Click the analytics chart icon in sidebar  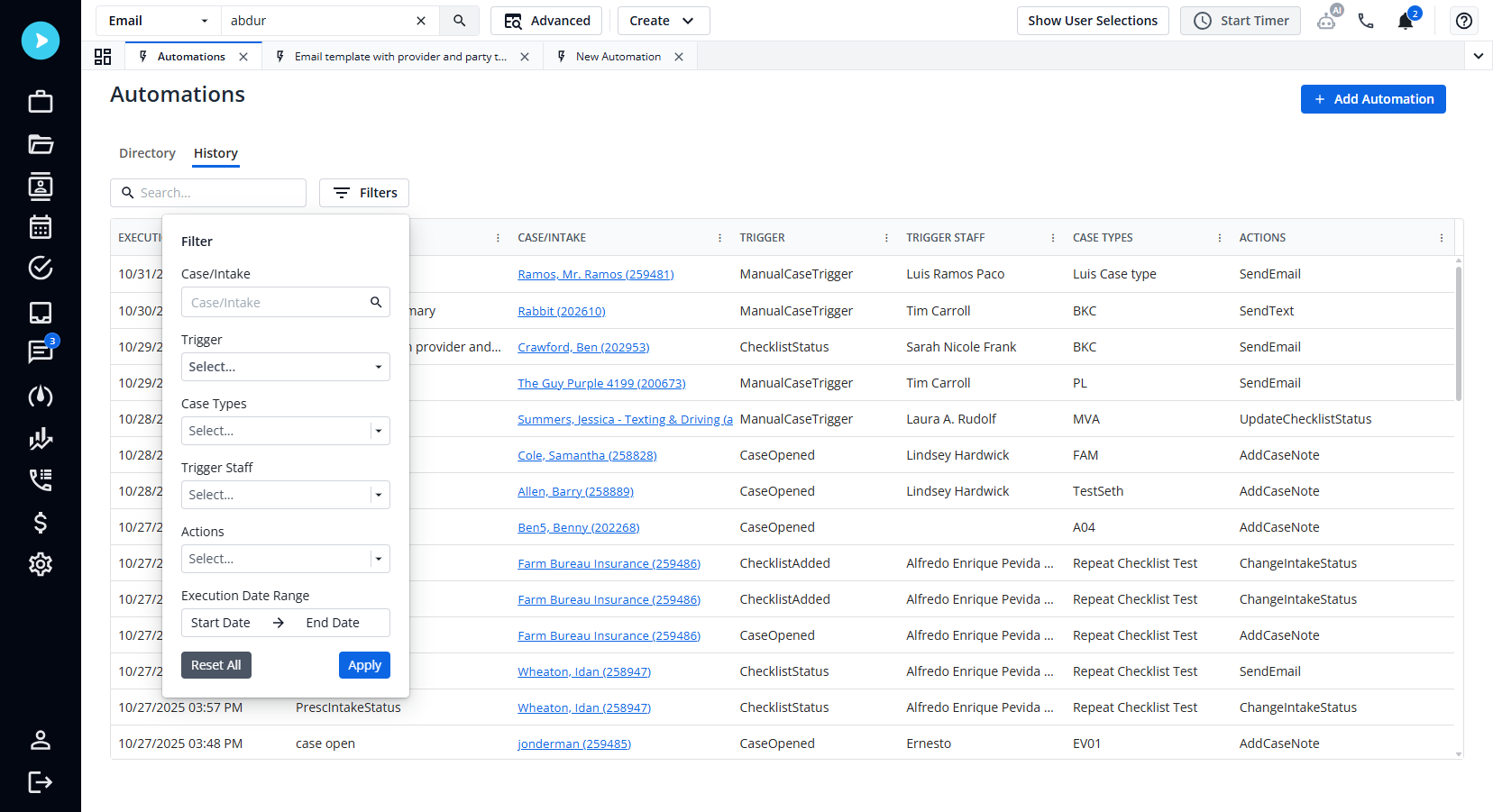(x=41, y=439)
